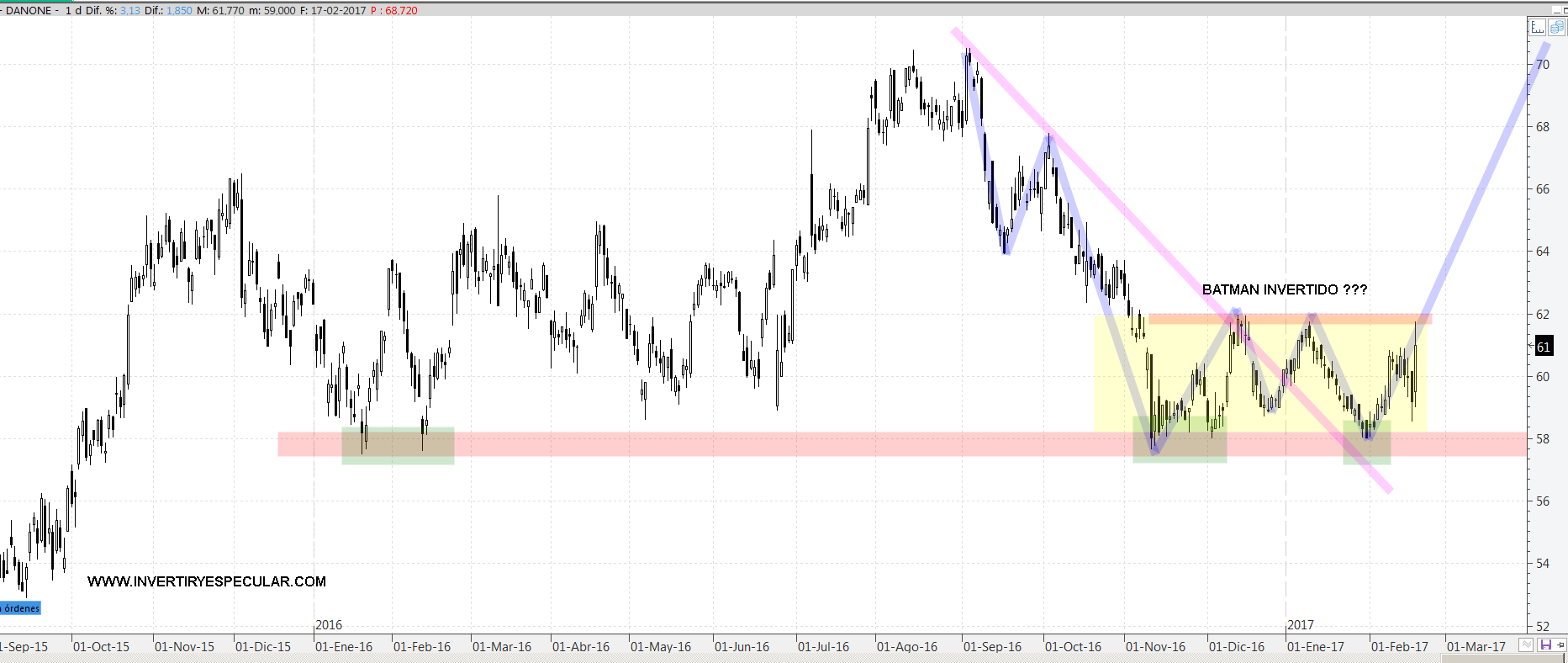Click the 70 level on price axis
Screen dimensions: 1568x663
tap(1543, 65)
